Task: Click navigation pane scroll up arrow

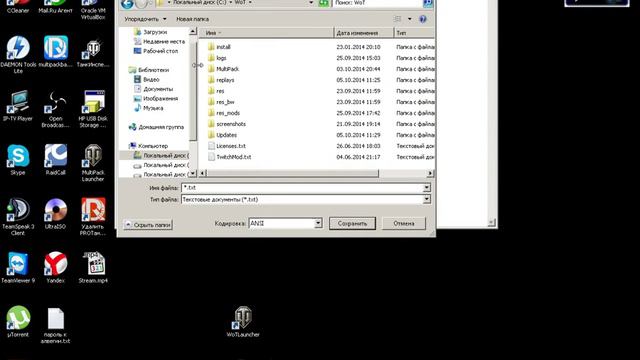Action: pyautogui.click(x=193, y=31)
